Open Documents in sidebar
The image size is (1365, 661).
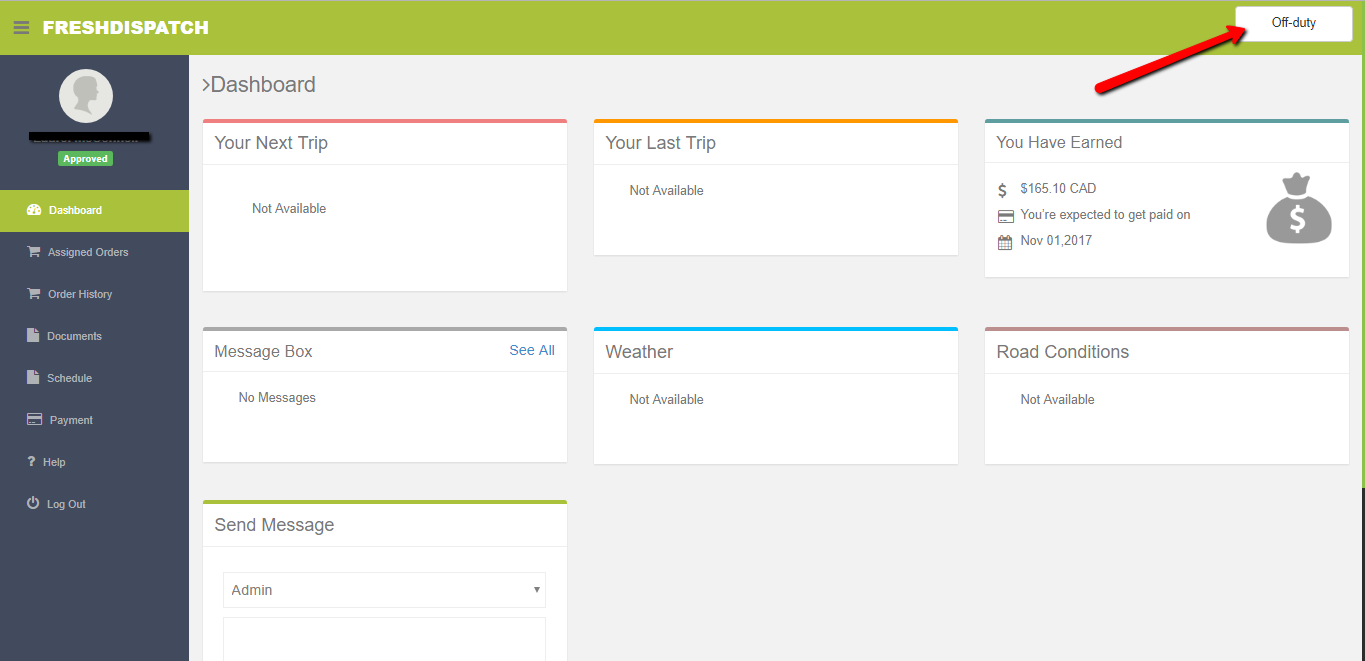click(x=94, y=337)
